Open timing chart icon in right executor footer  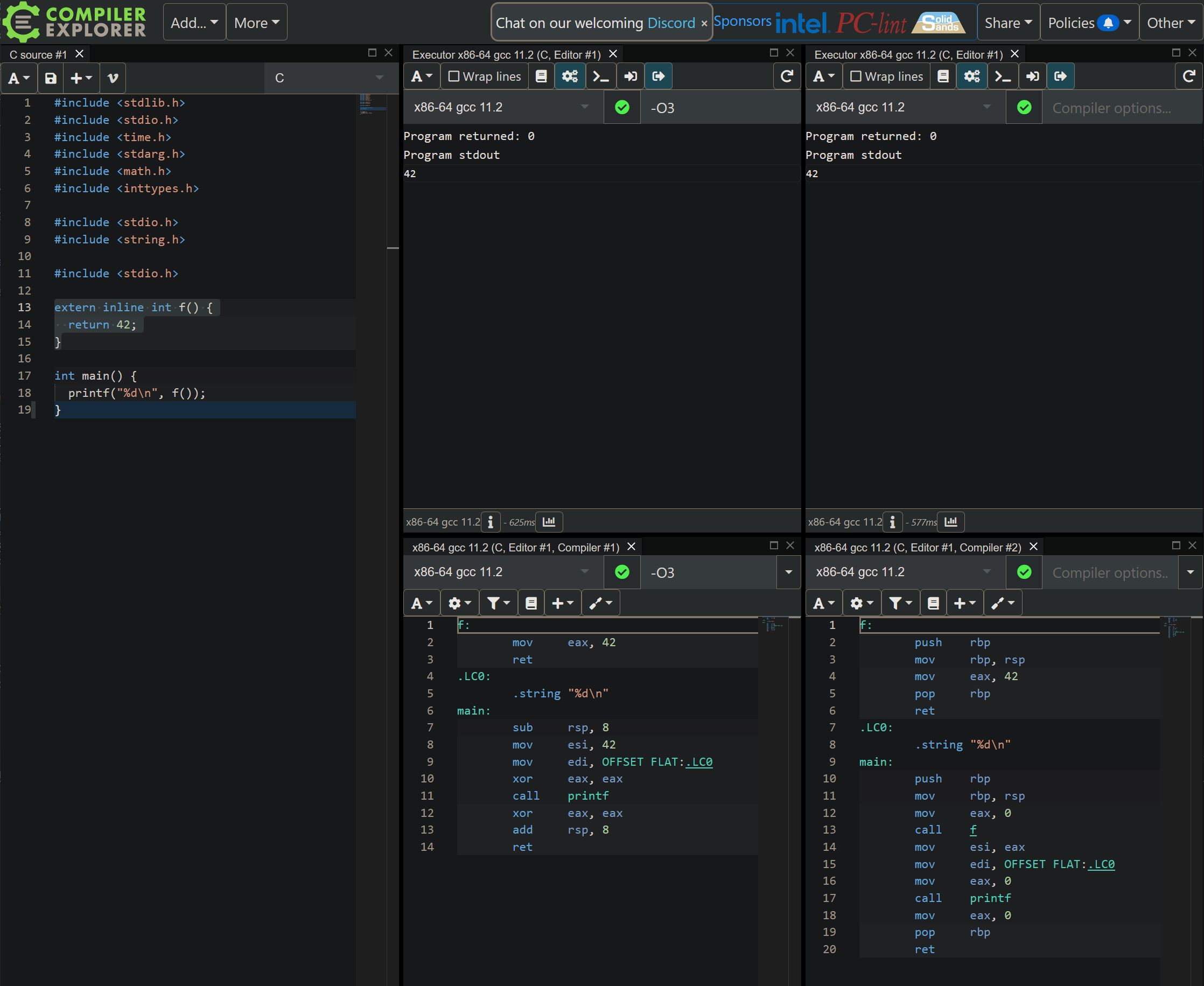click(x=951, y=522)
